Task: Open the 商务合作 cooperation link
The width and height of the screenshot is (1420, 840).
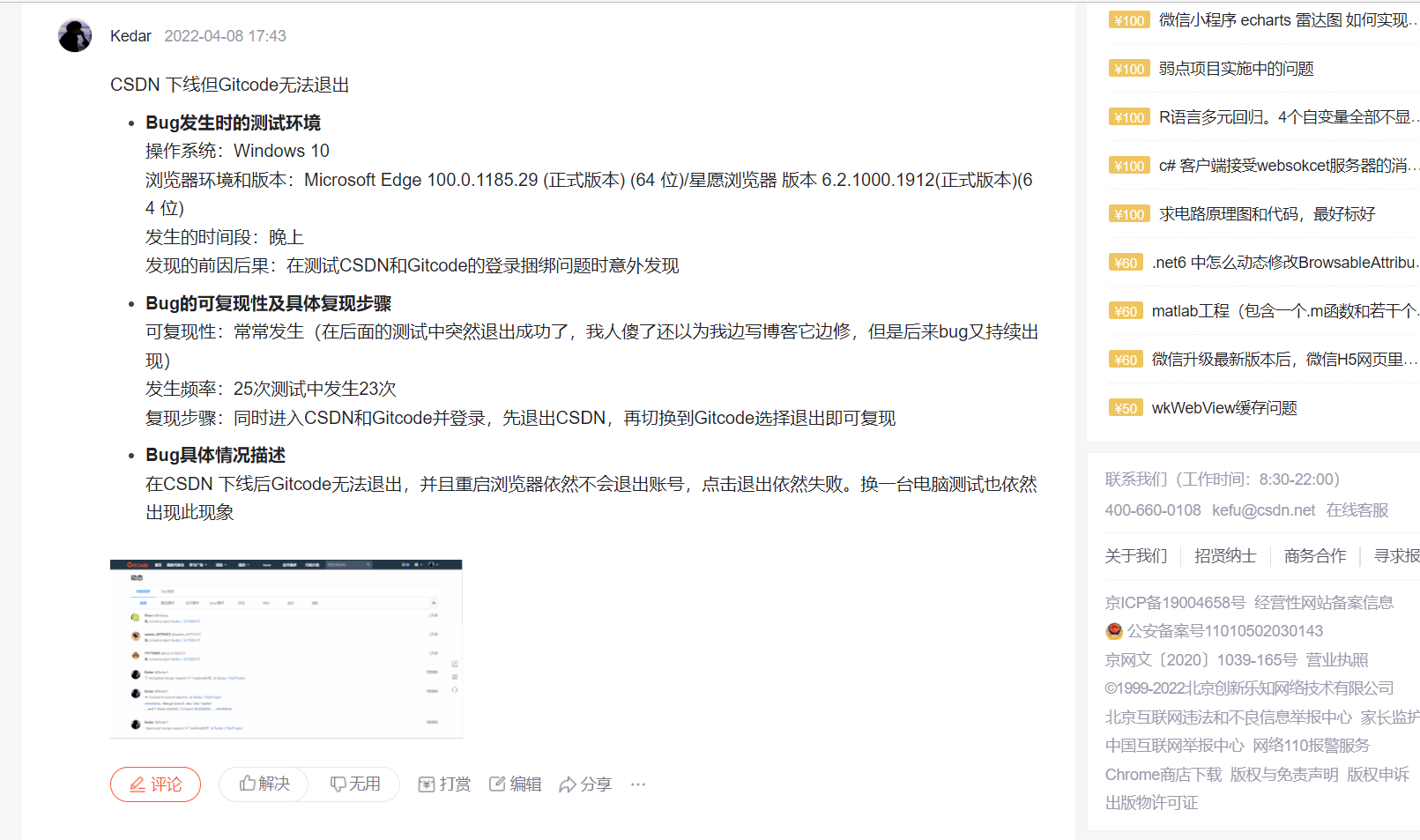Action: pos(1314,555)
